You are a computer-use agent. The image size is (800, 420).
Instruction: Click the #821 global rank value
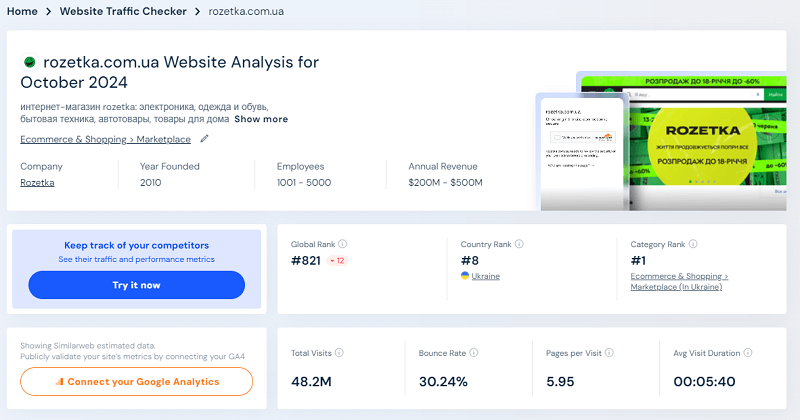click(306, 261)
